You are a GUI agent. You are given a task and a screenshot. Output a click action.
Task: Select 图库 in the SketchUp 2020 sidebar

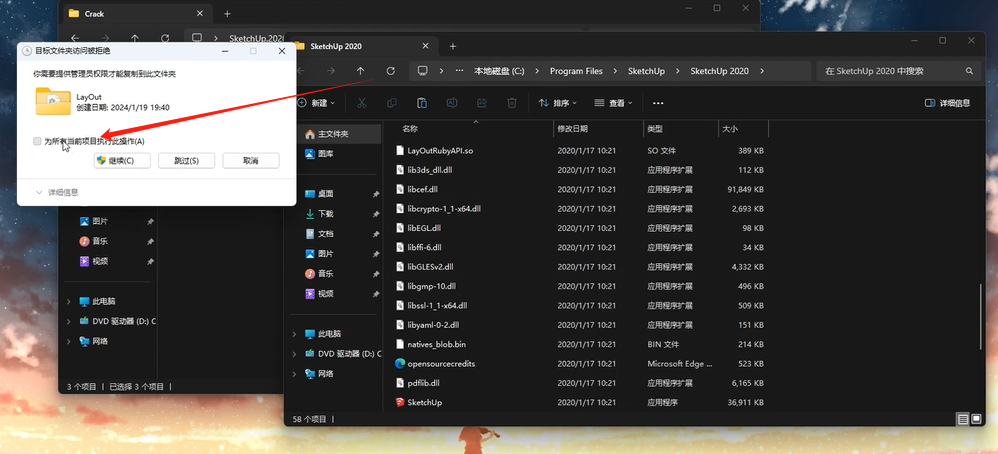325,153
